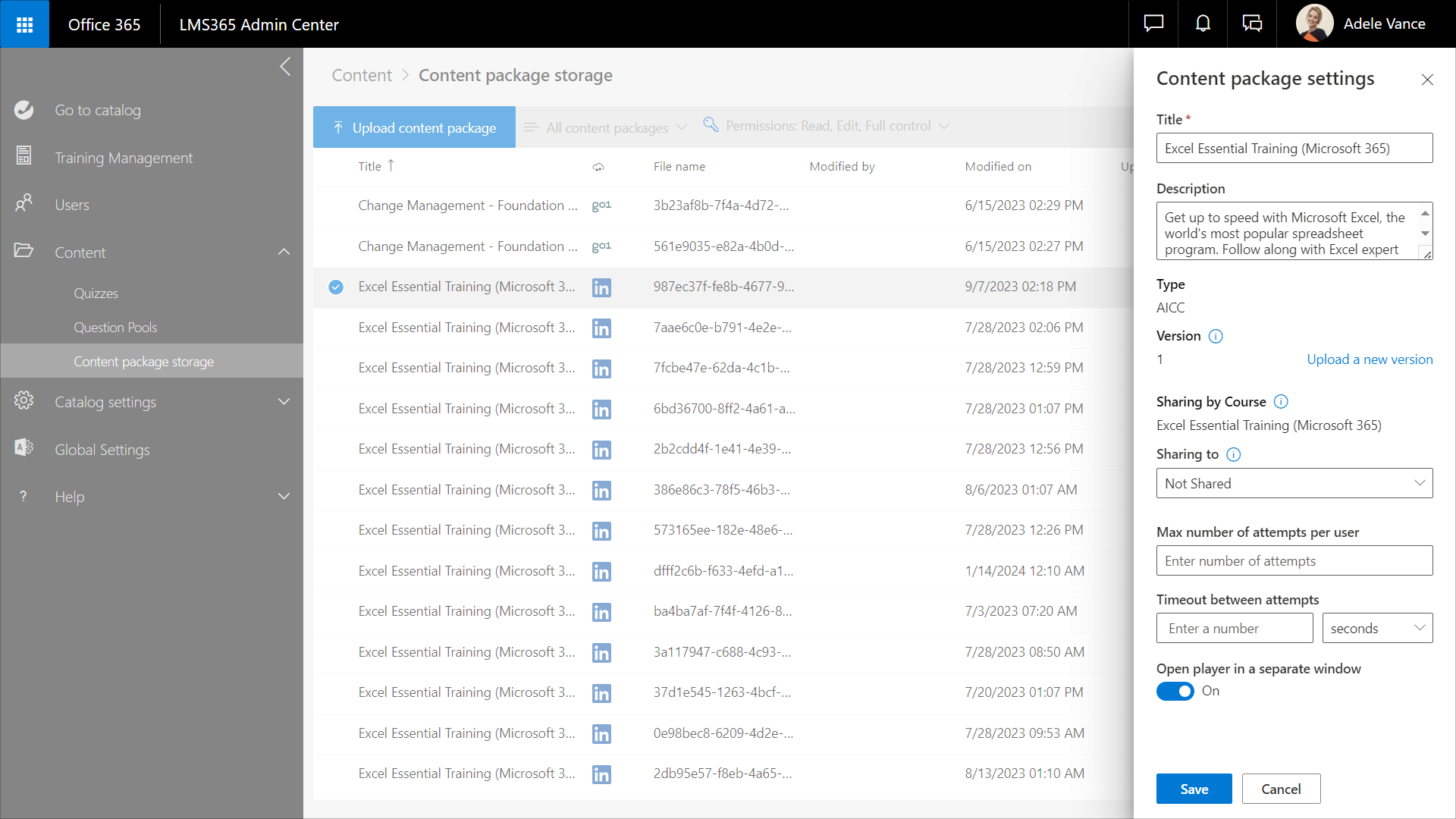Click the Sharing by Course info icon
The height and width of the screenshot is (819, 1456).
pyautogui.click(x=1281, y=402)
